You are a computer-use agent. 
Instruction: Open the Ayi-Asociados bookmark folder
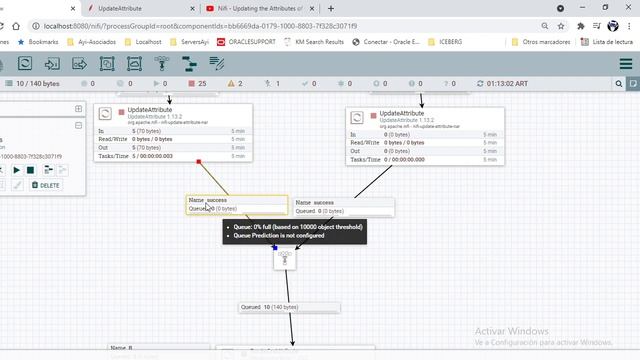91,42
